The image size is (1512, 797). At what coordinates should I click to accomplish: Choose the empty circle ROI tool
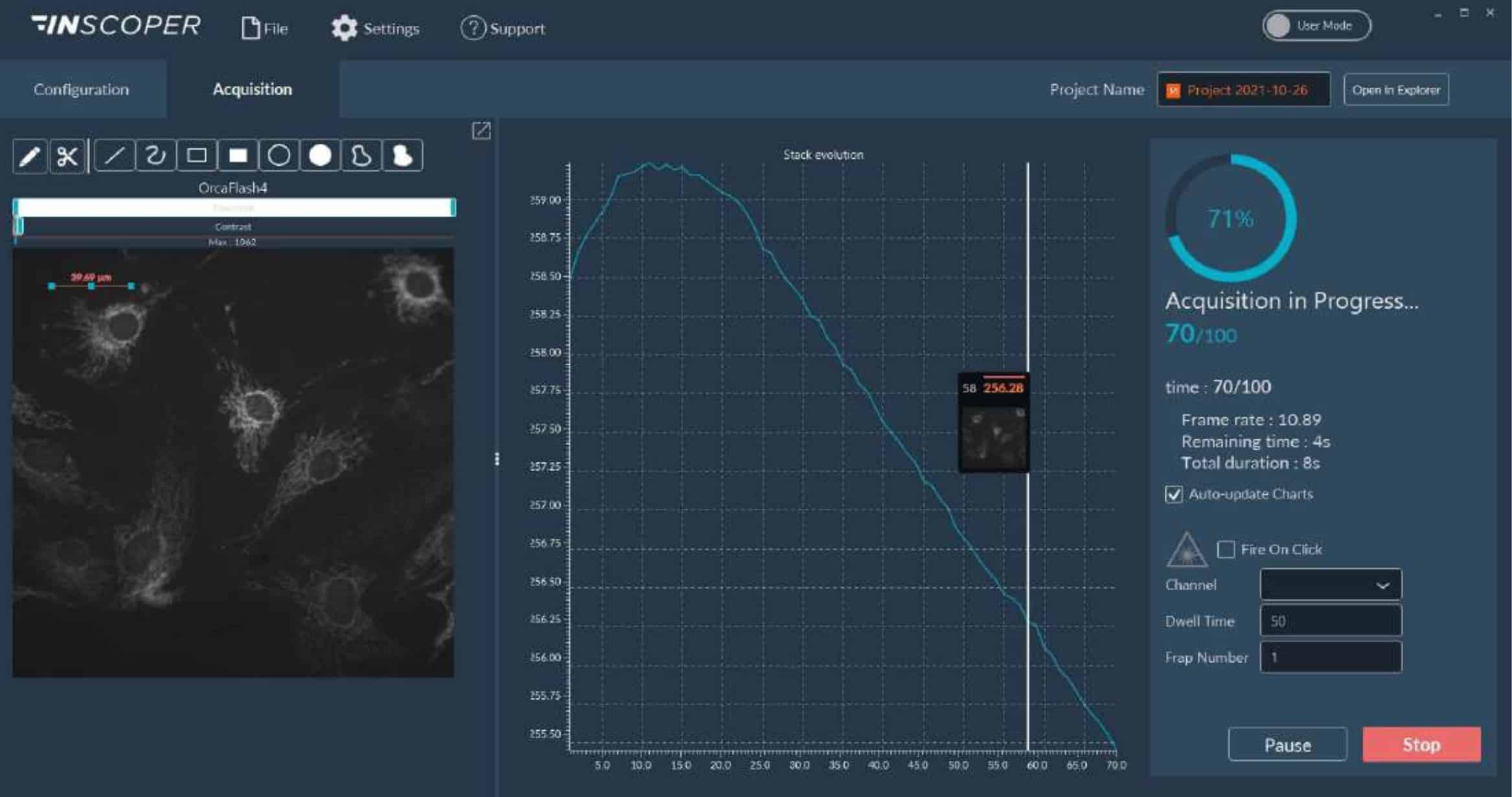(x=279, y=156)
